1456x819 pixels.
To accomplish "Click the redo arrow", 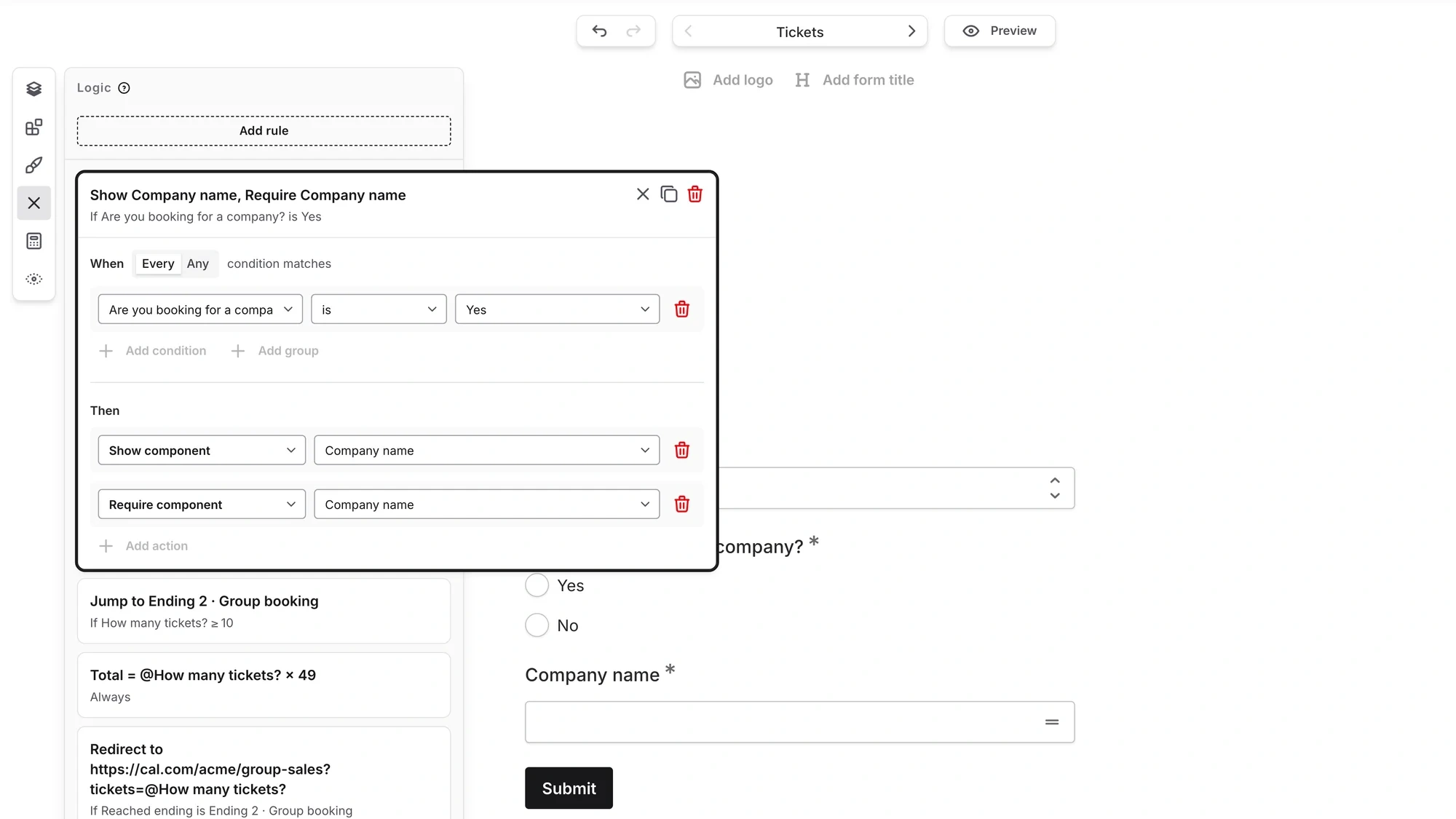I will pyautogui.click(x=633, y=31).
